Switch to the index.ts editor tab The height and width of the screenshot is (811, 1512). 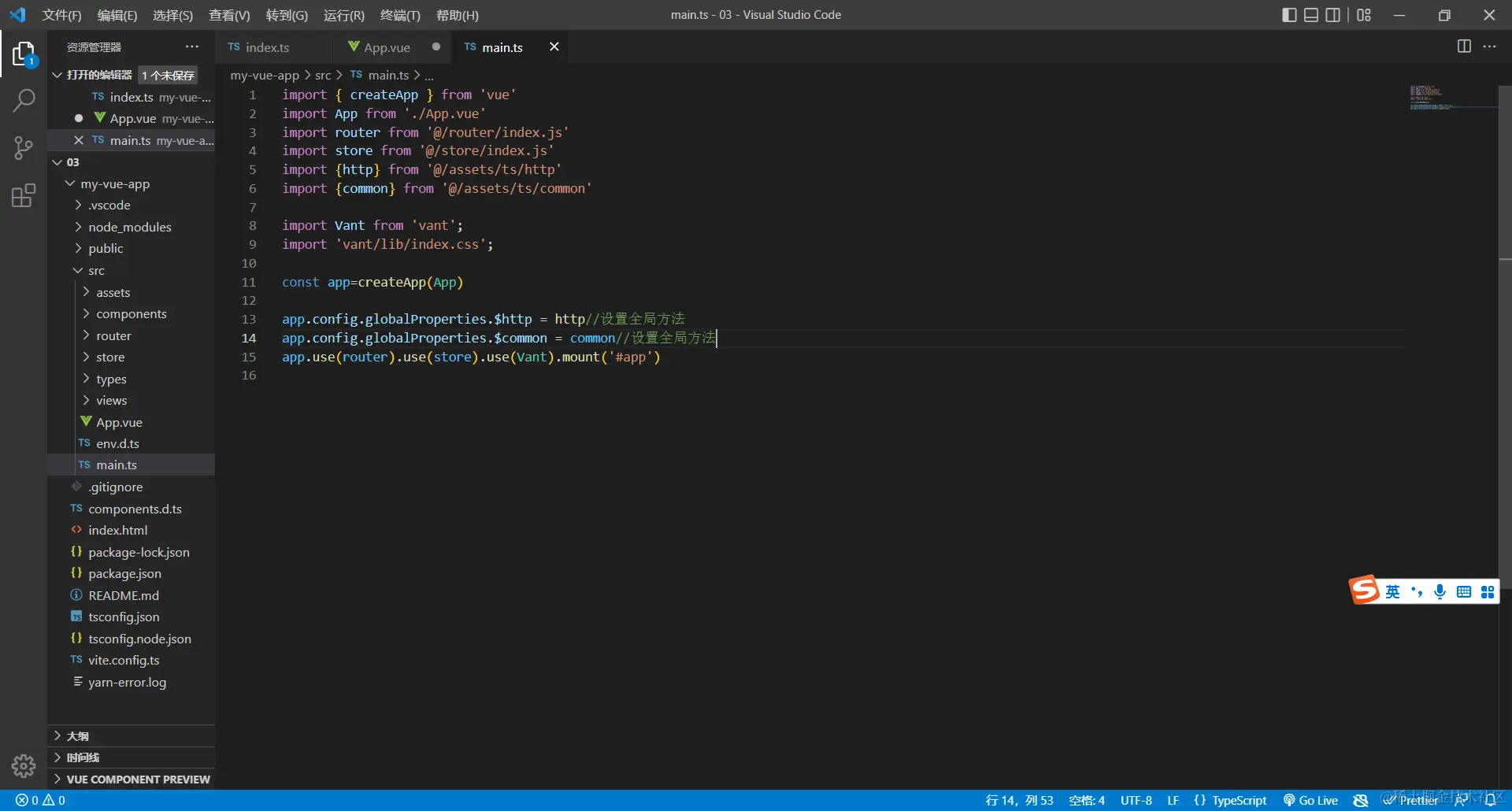point(275,47)
